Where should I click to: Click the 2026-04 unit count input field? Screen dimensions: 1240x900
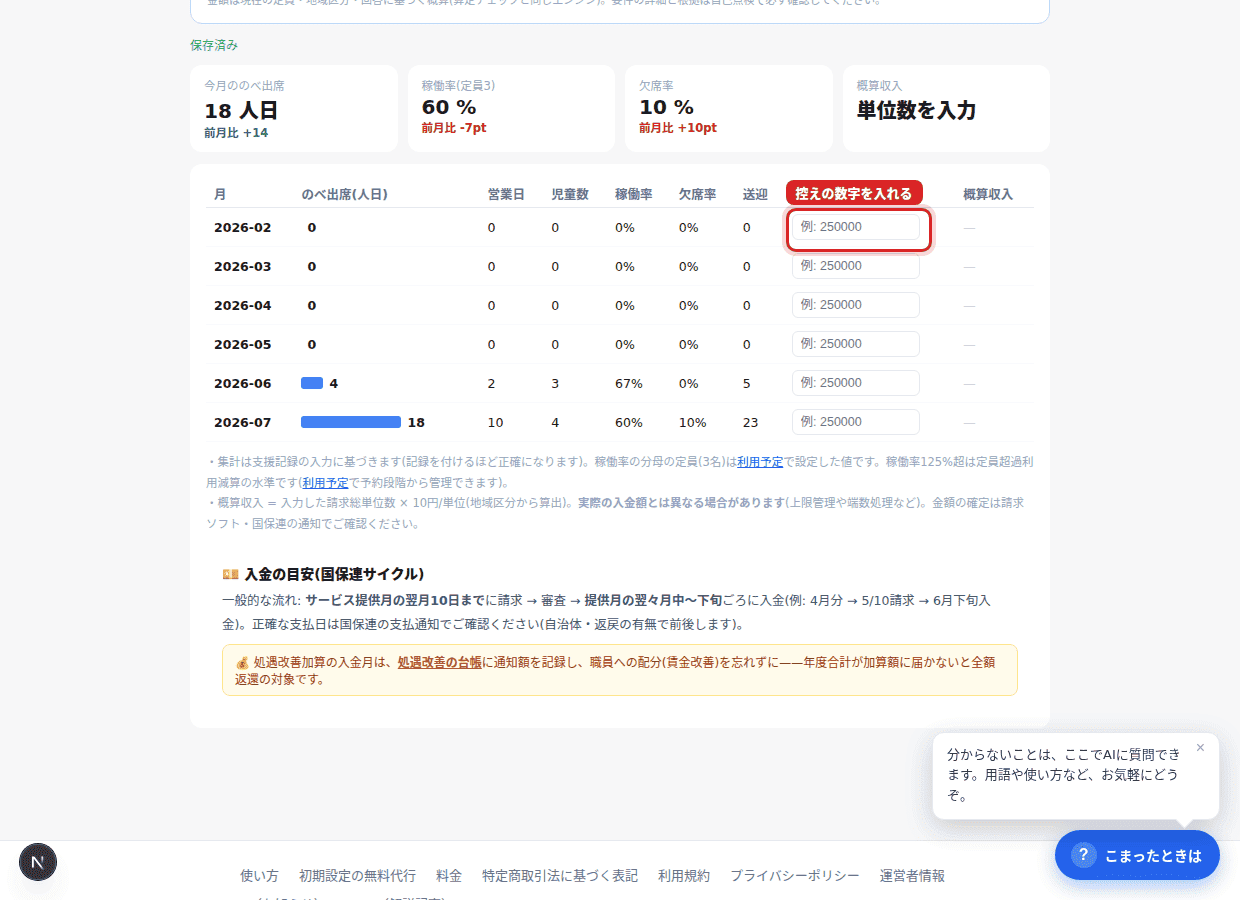coord(855,305)
